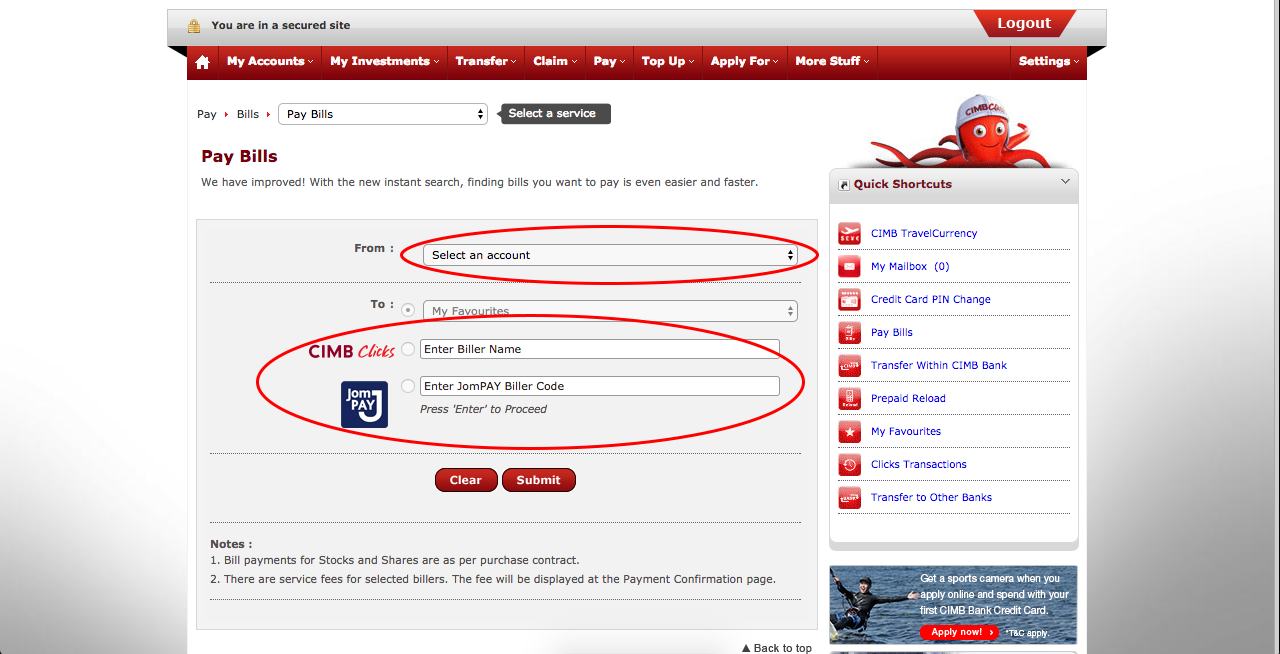This screenshot has height=654, width=1280.
Task: Click the Pay breadcrumb link
Action: click(x=207, y=114)
